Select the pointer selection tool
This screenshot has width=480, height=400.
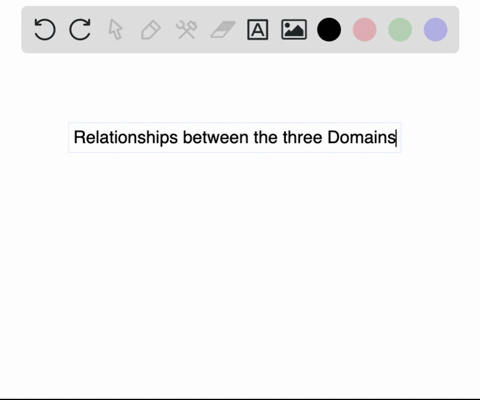[116, 30]
